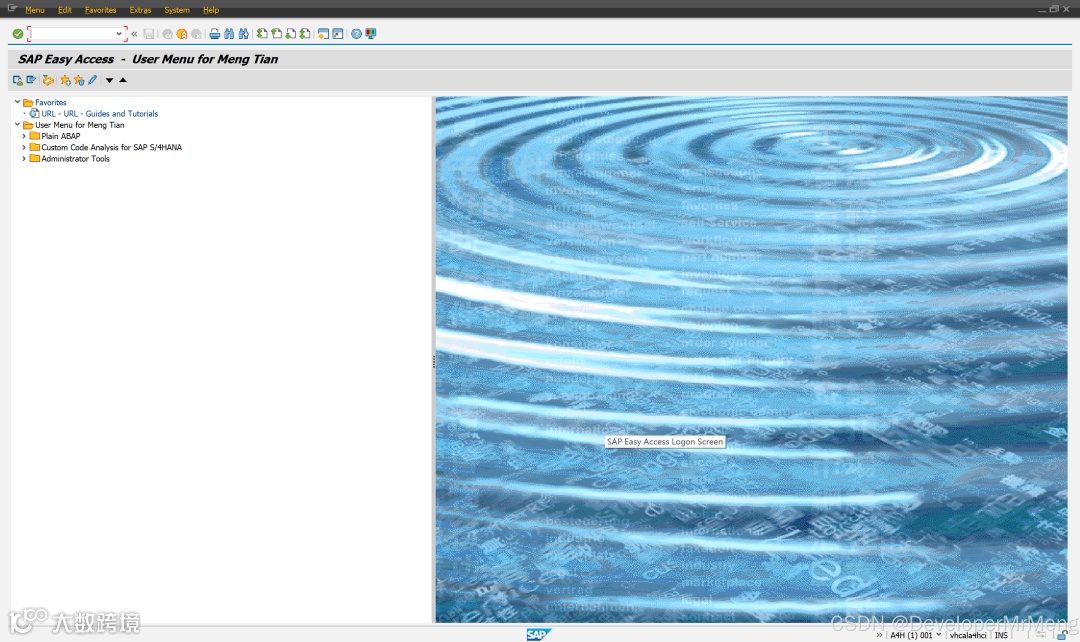The image size is (1080, 642).
Task: Click the Find binoculars icon
Action: [x=229, y=34]
